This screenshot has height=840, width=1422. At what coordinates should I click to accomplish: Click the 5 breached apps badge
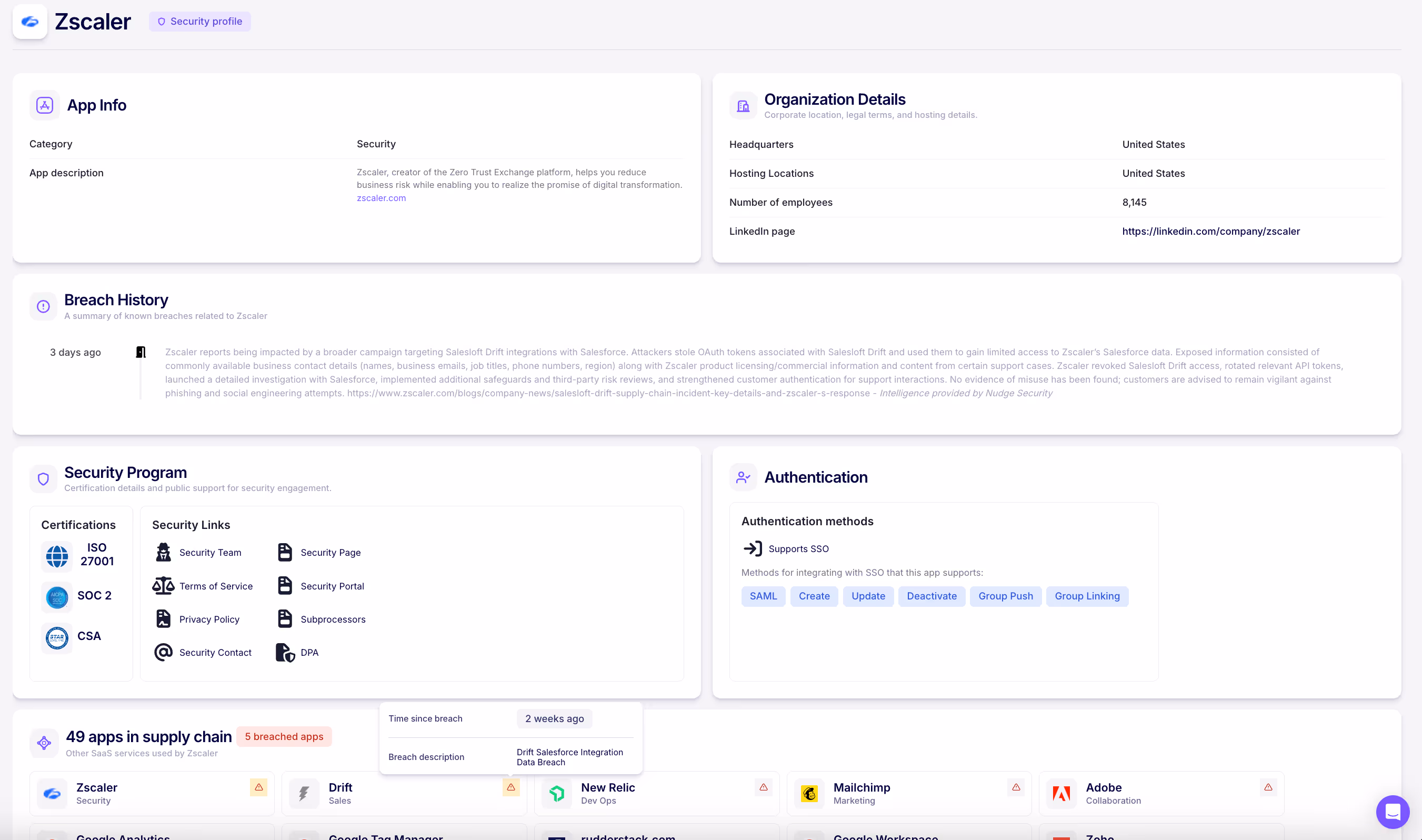284,736
